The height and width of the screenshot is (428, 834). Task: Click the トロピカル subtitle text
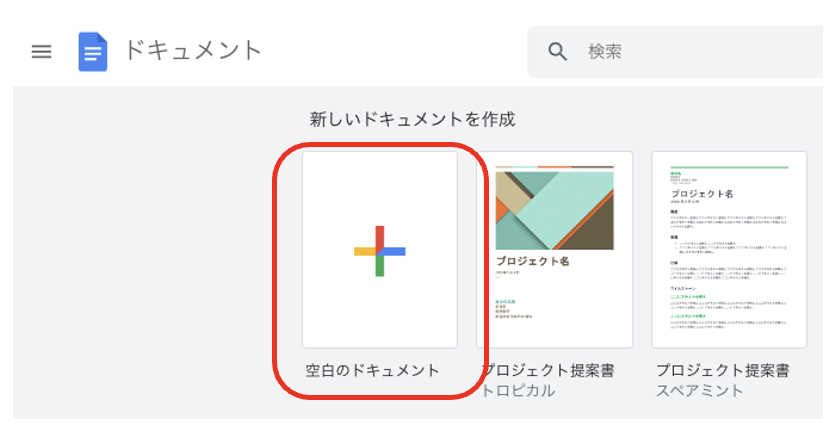(518, 391)
